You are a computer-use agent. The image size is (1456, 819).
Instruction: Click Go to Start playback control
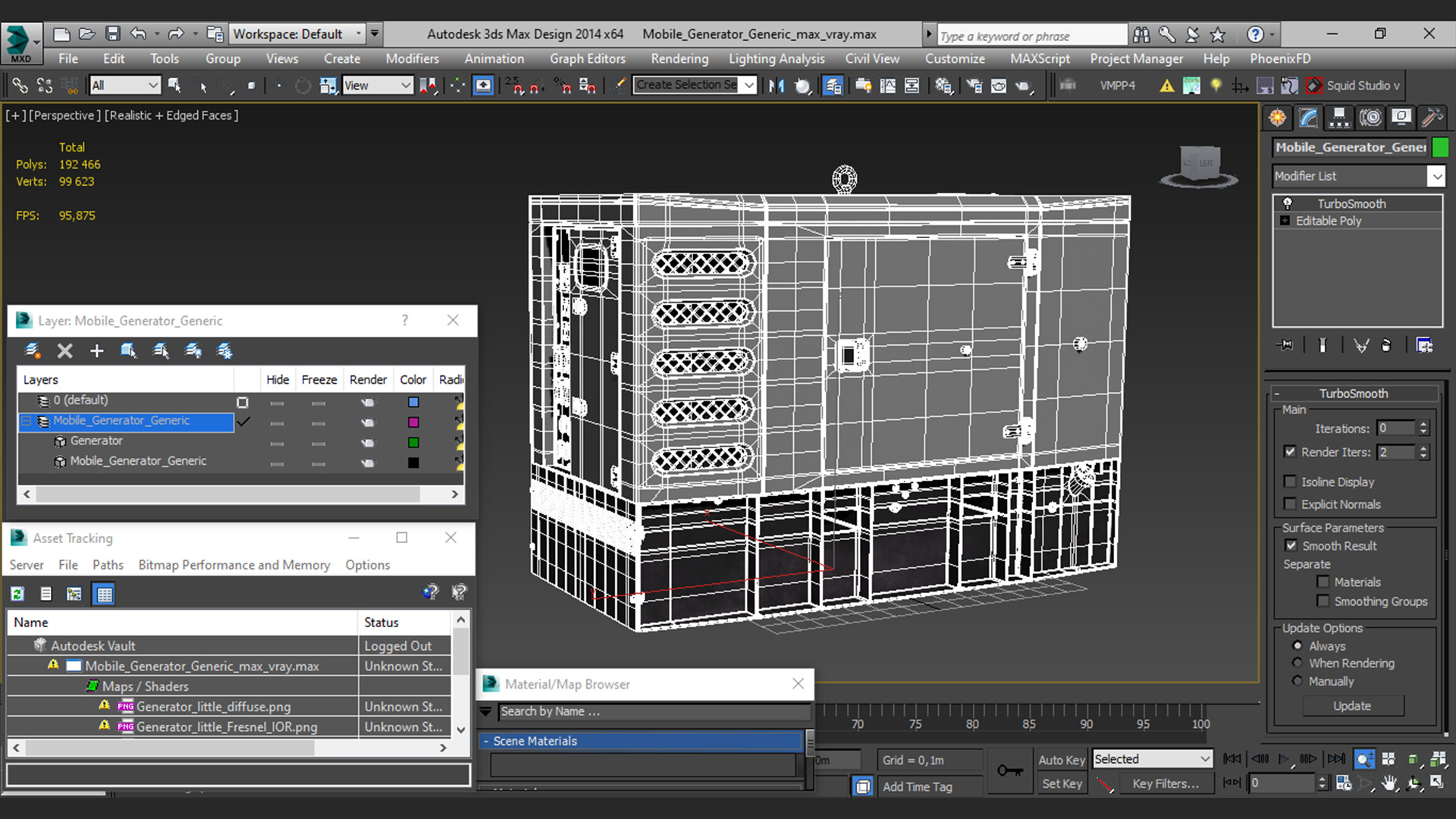1232,758
